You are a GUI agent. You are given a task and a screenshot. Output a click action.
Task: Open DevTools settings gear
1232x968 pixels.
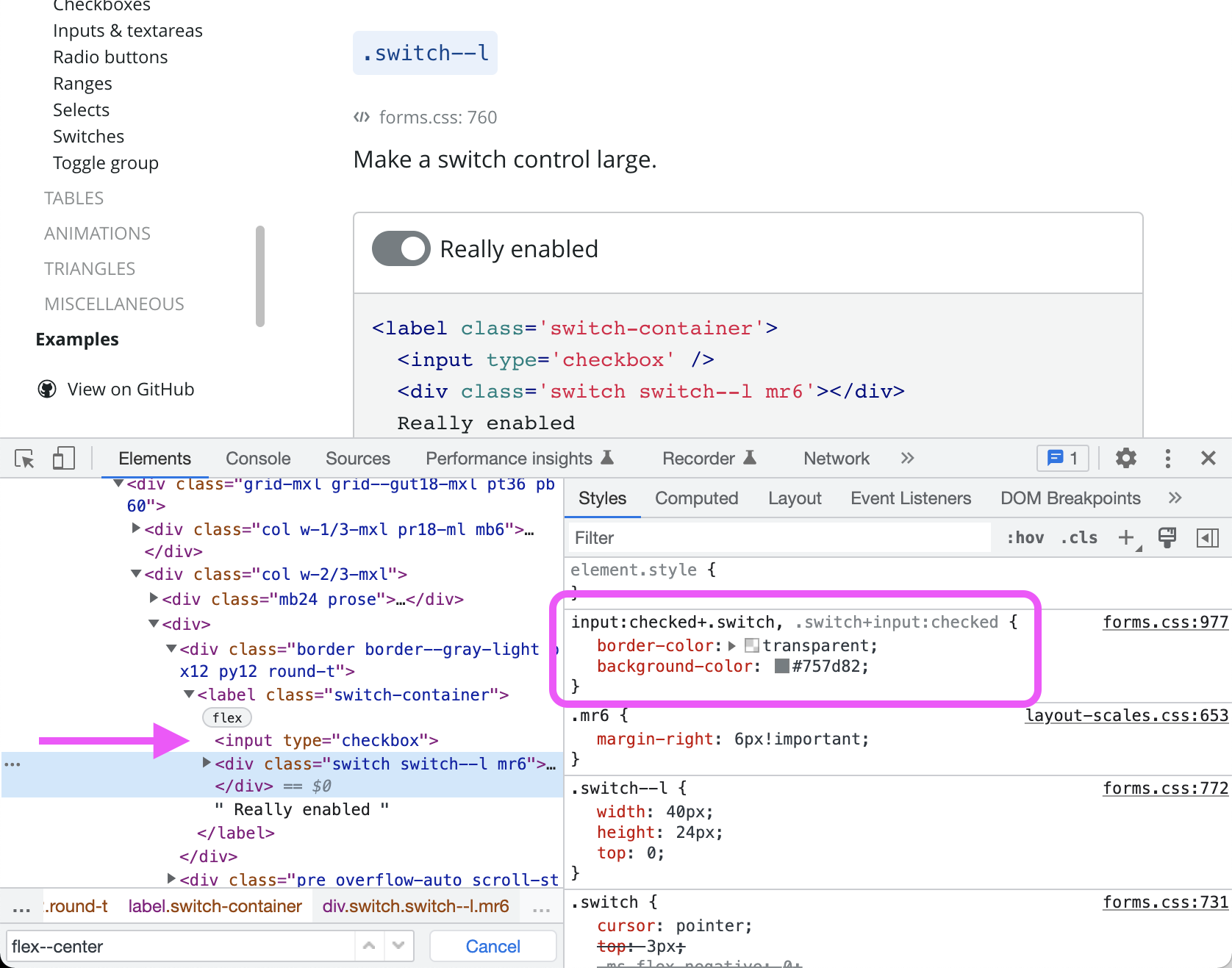coord(1125,458)
